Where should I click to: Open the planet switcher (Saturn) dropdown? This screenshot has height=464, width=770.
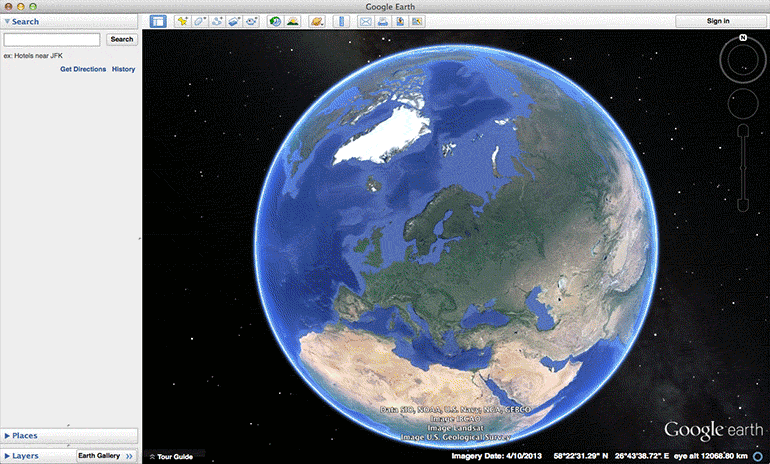[317, 21]
